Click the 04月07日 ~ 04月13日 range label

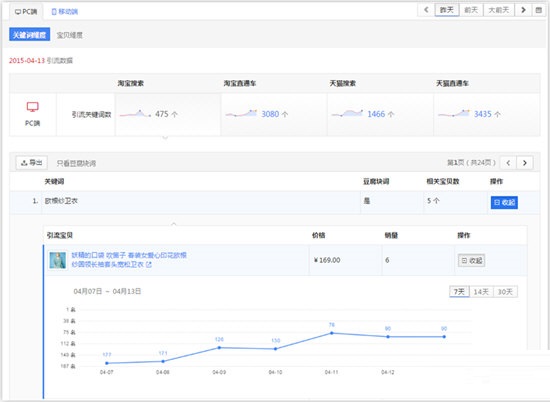(x=107, y=292)
